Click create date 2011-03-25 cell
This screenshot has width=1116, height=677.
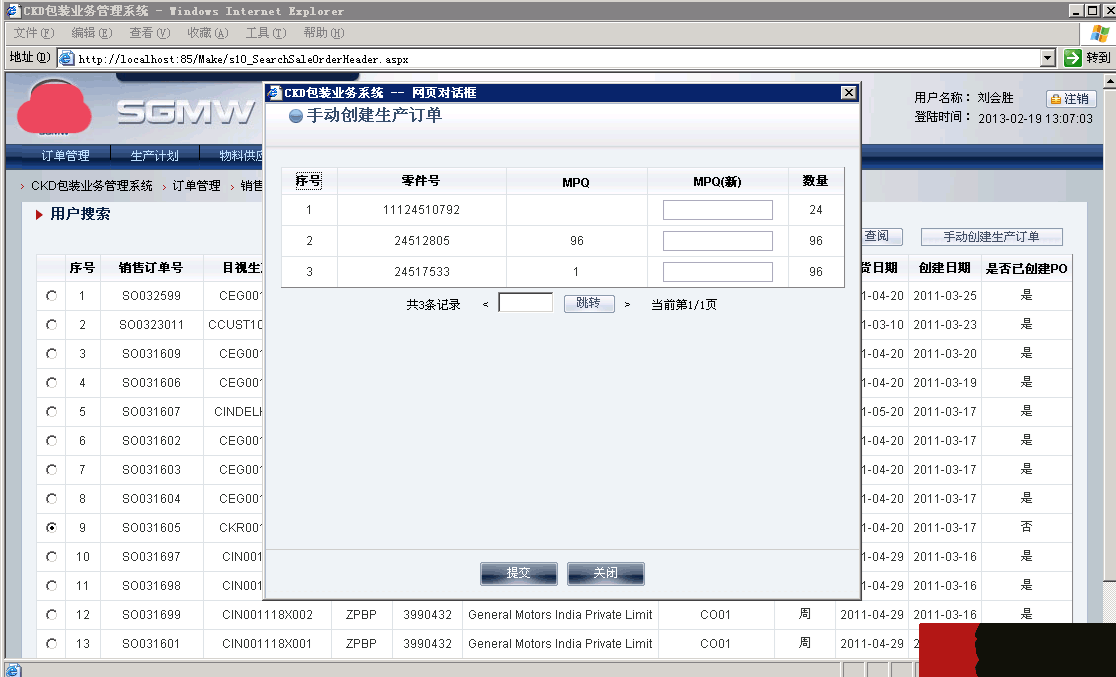(x=945, y=295)
